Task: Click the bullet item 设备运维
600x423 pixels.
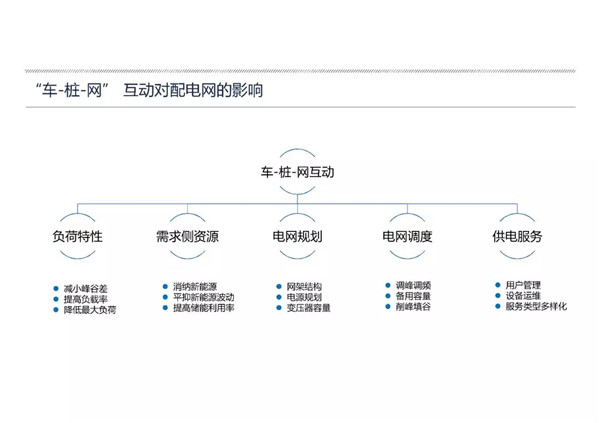Action: click(523, 296)
